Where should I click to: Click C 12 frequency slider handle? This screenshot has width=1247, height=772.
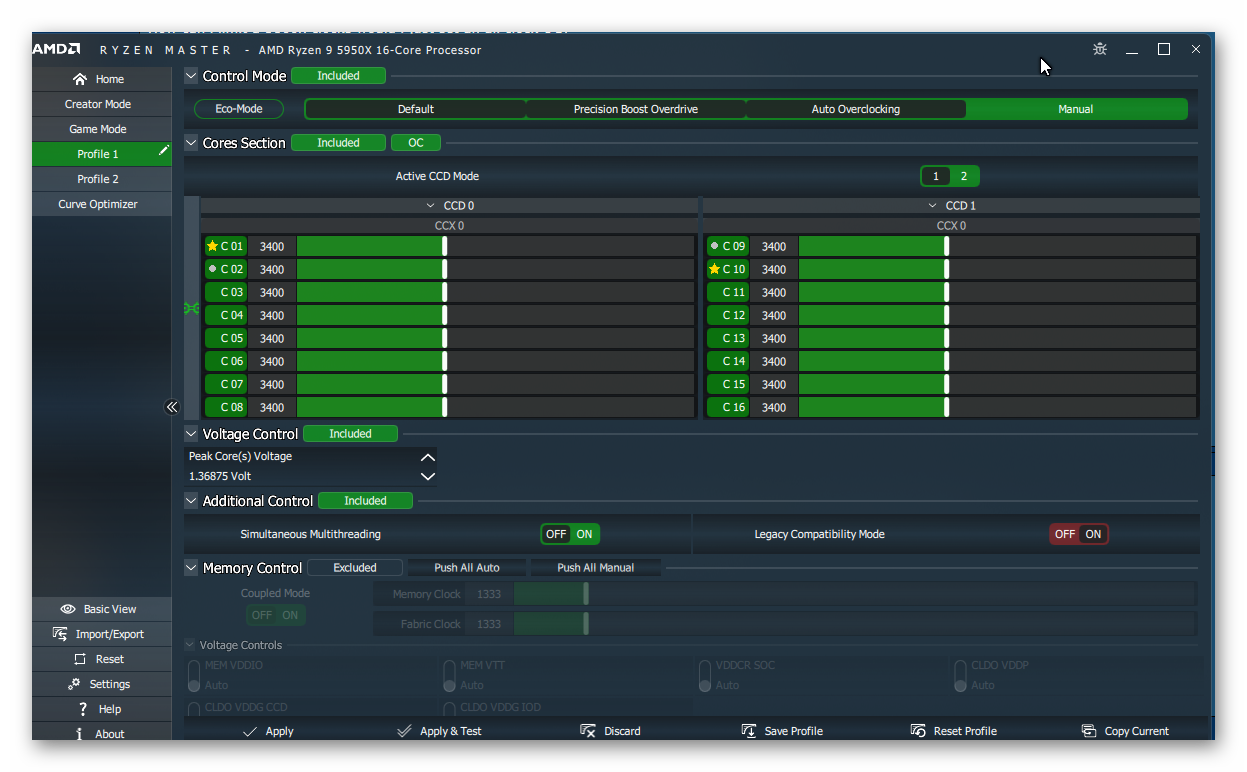947,315
